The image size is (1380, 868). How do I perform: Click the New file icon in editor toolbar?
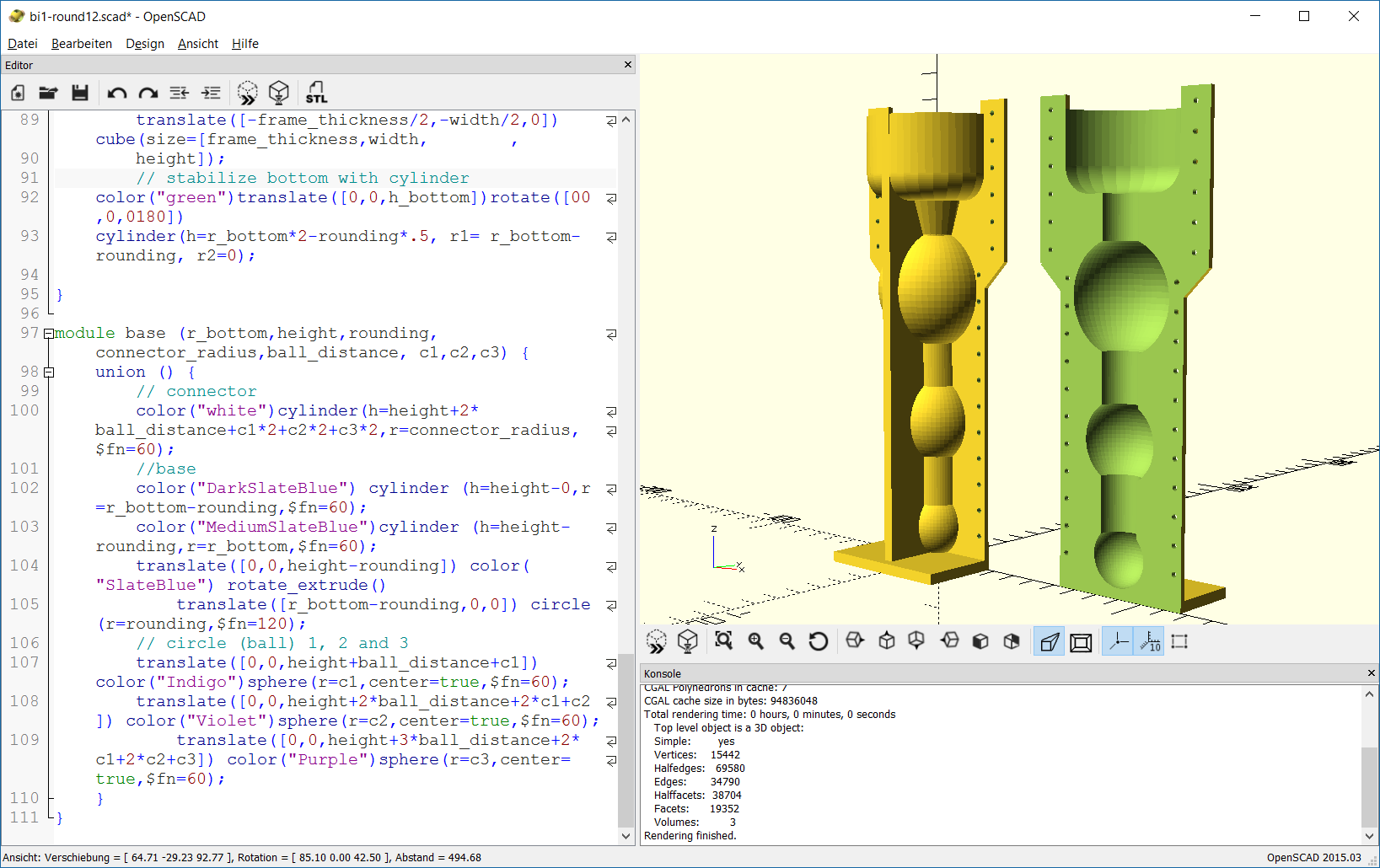click(x=18, y=93)
